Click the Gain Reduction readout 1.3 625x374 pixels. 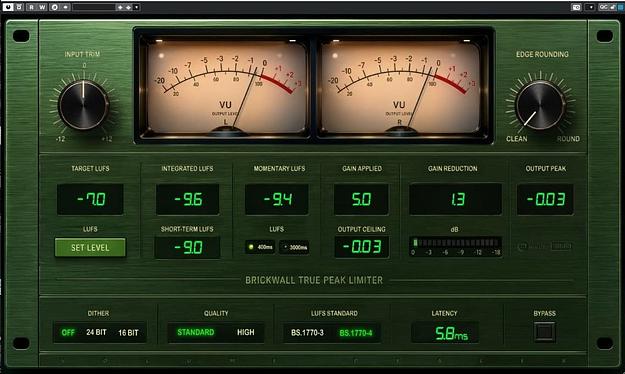click(456, 199)
